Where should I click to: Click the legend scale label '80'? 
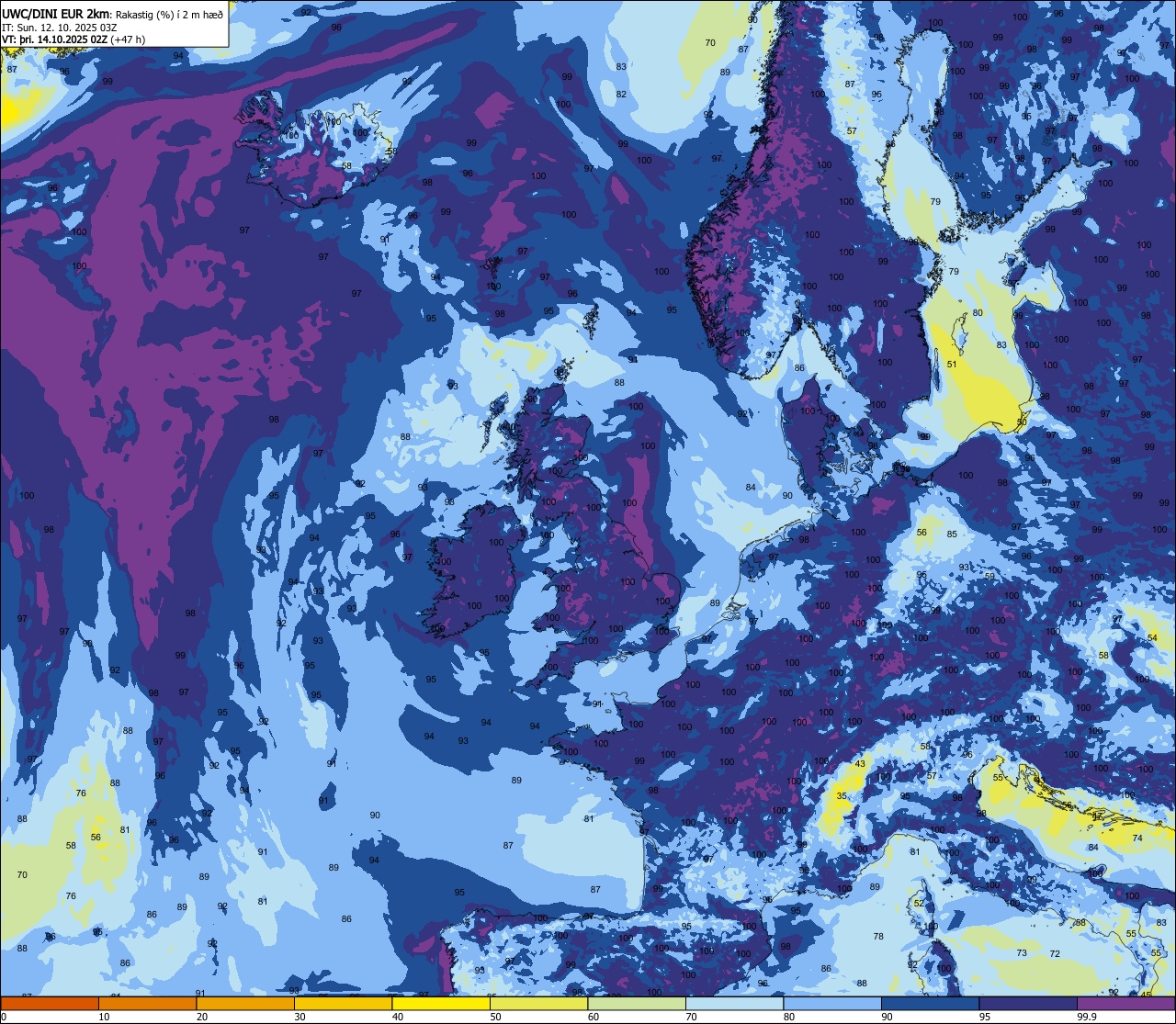click(x=789, y=1017)
